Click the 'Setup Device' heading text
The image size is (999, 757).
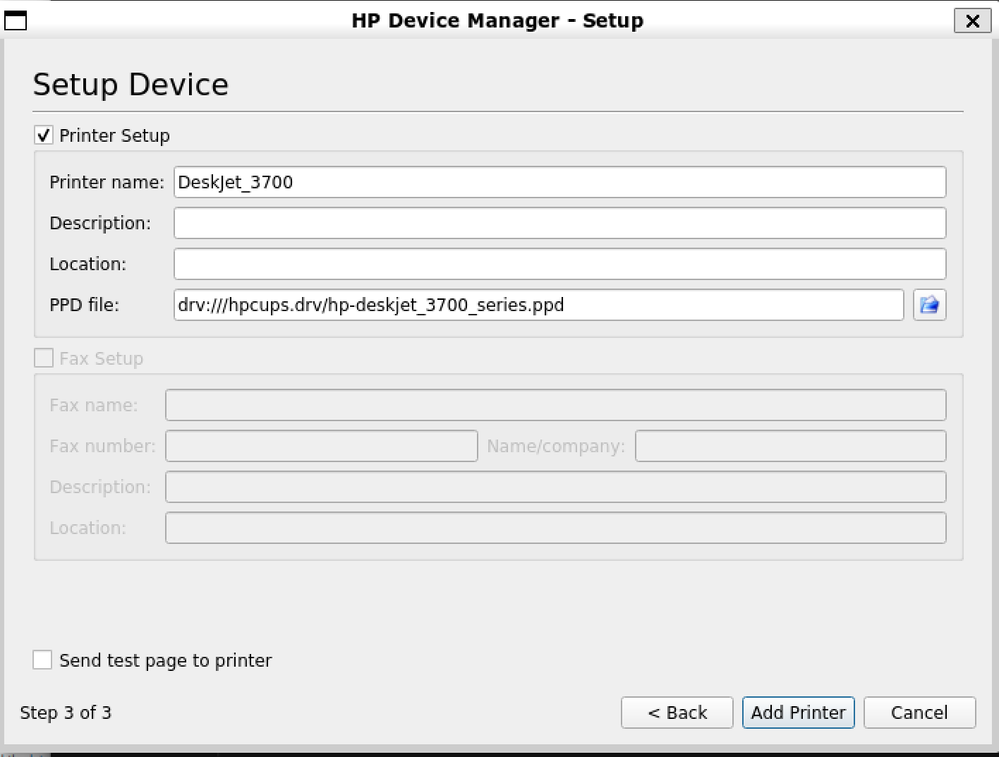[131, 85]
